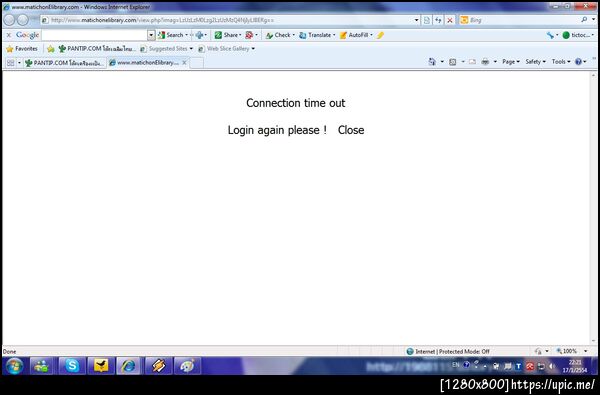The width and height of the screenshot is (600, 395).
Task: Click the vertical scrollbar up arrow
Action: click(594, 75)
